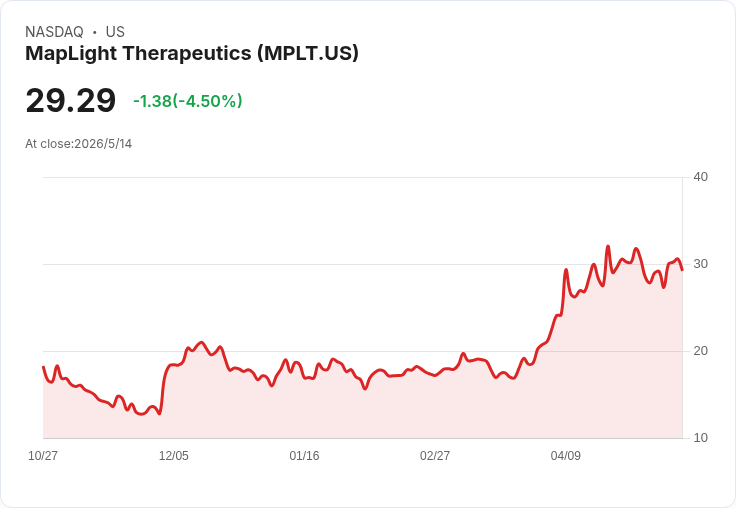
Task: Click the 20 price axis label
Action: tap(700, 351)
